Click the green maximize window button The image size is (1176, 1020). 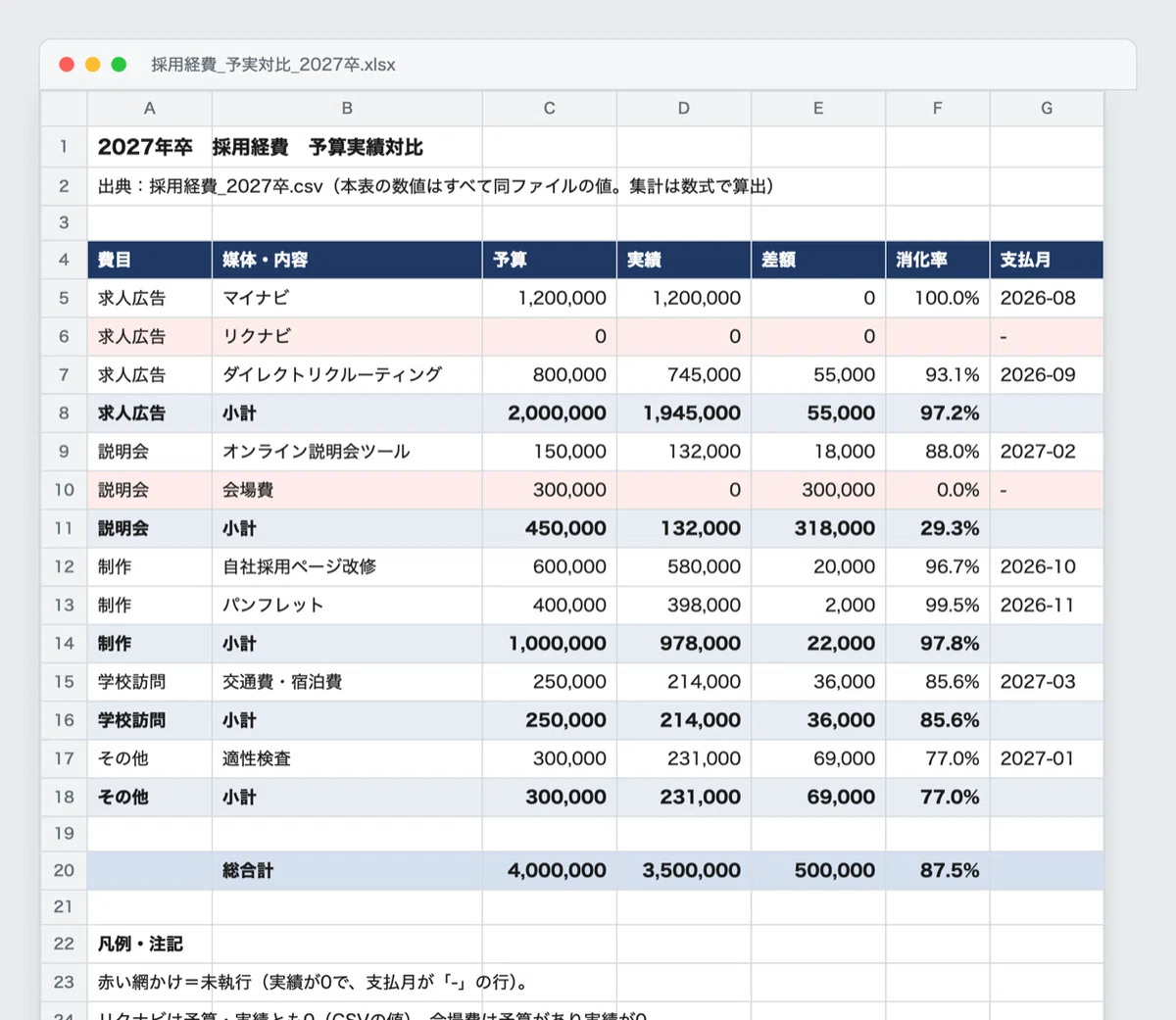click(x=119, y=65)
